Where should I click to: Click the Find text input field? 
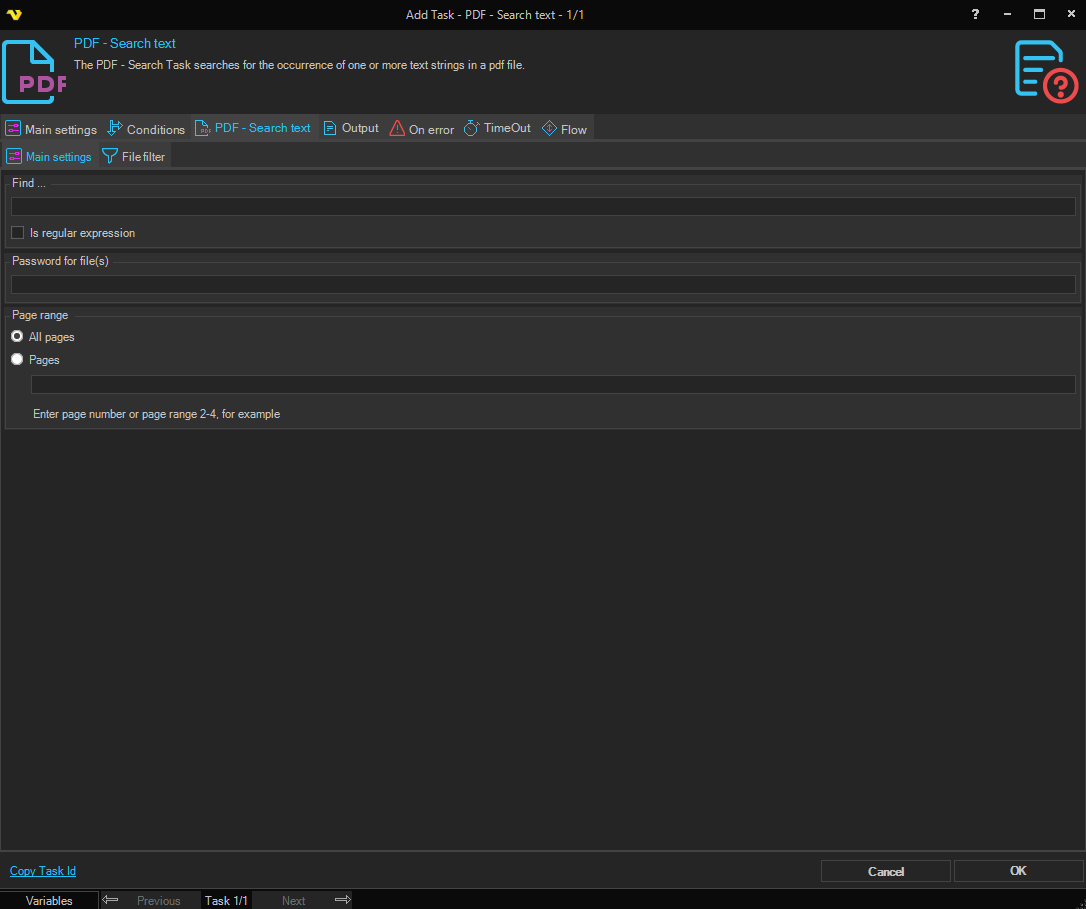543,207
